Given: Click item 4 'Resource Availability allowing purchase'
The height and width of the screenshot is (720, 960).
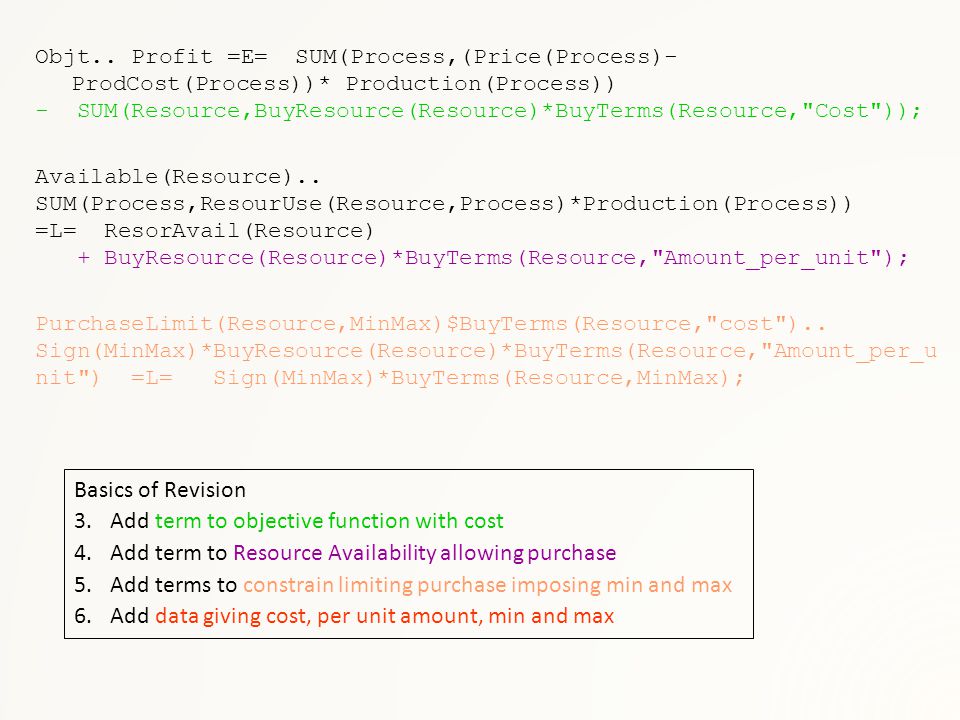Looking at the screenshot, I should point(424,553).
